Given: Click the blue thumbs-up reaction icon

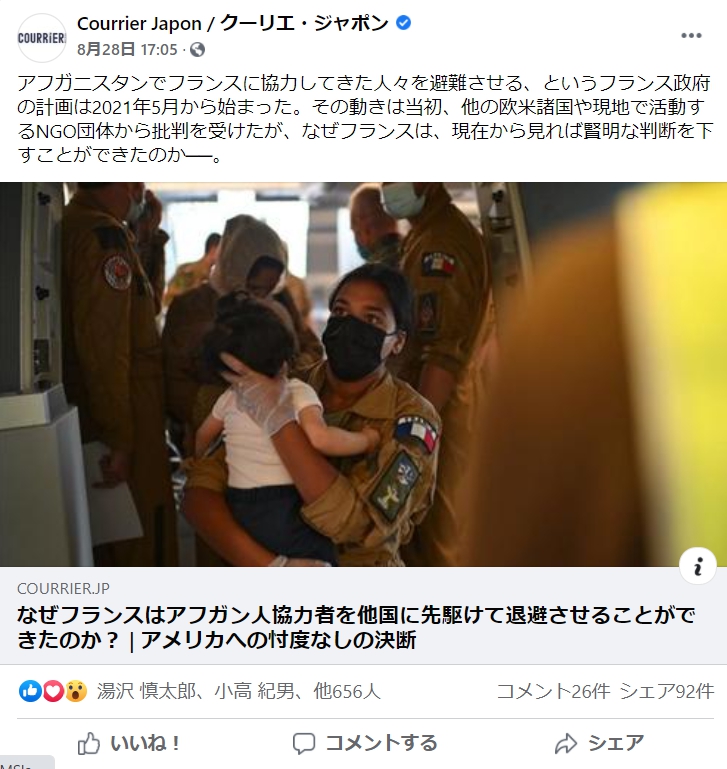Looking at the screenshot, I should click(30, 691).
